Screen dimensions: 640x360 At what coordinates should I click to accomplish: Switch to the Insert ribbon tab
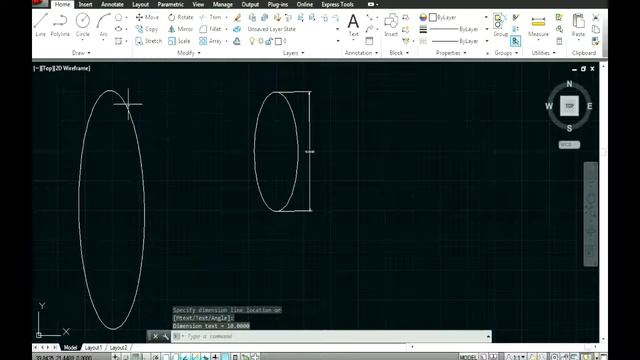(85, 4)
